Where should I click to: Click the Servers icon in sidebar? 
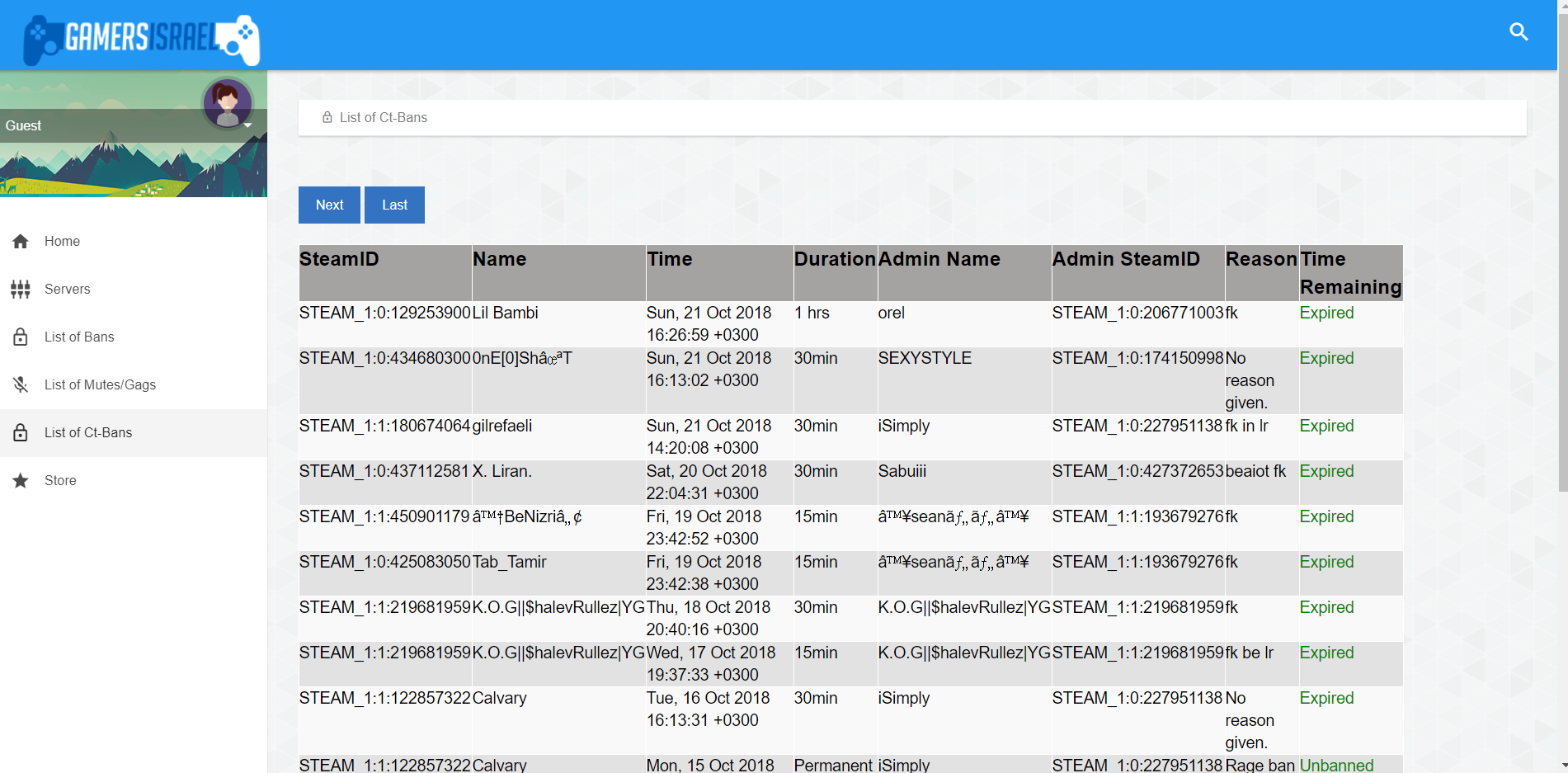point(21,290)
